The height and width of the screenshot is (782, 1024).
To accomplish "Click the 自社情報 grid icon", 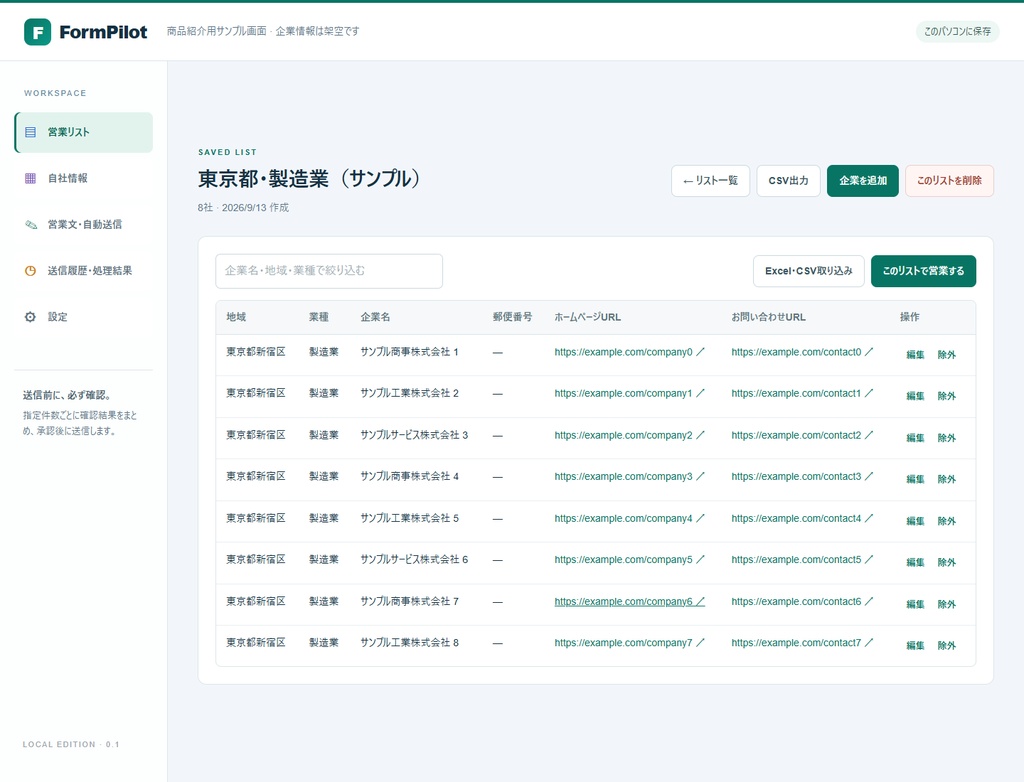I will click(x=31, y=178).
